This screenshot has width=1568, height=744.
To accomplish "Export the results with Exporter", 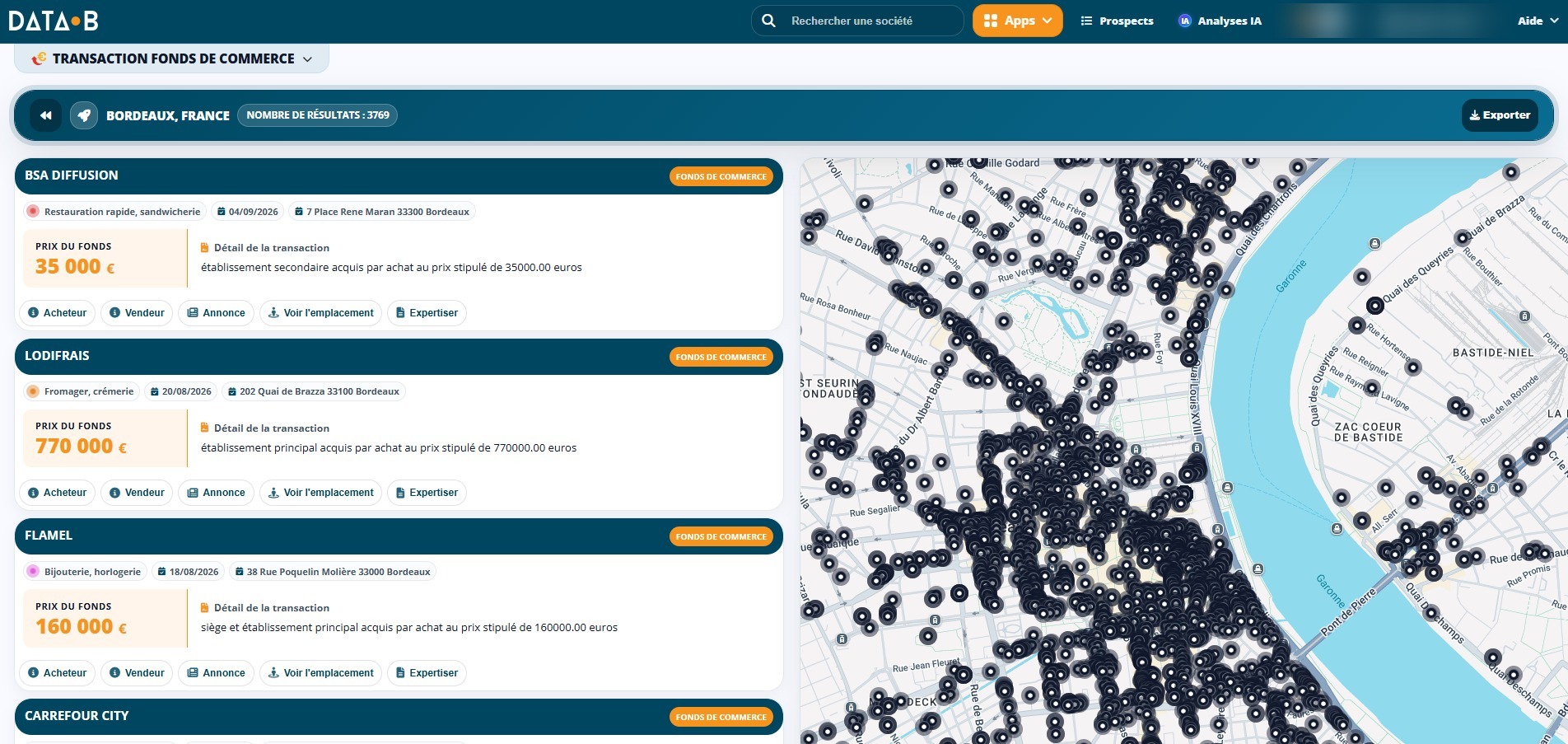I will point(1500,115).
